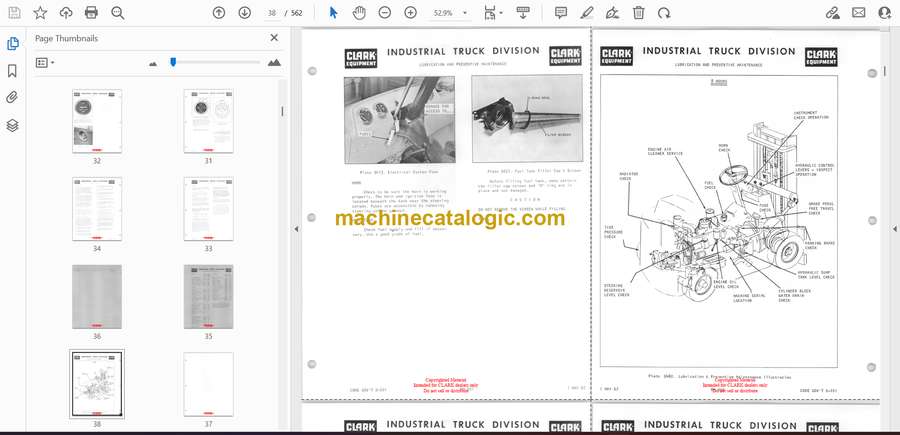Select page 33 thumbnail

point(208,209)
